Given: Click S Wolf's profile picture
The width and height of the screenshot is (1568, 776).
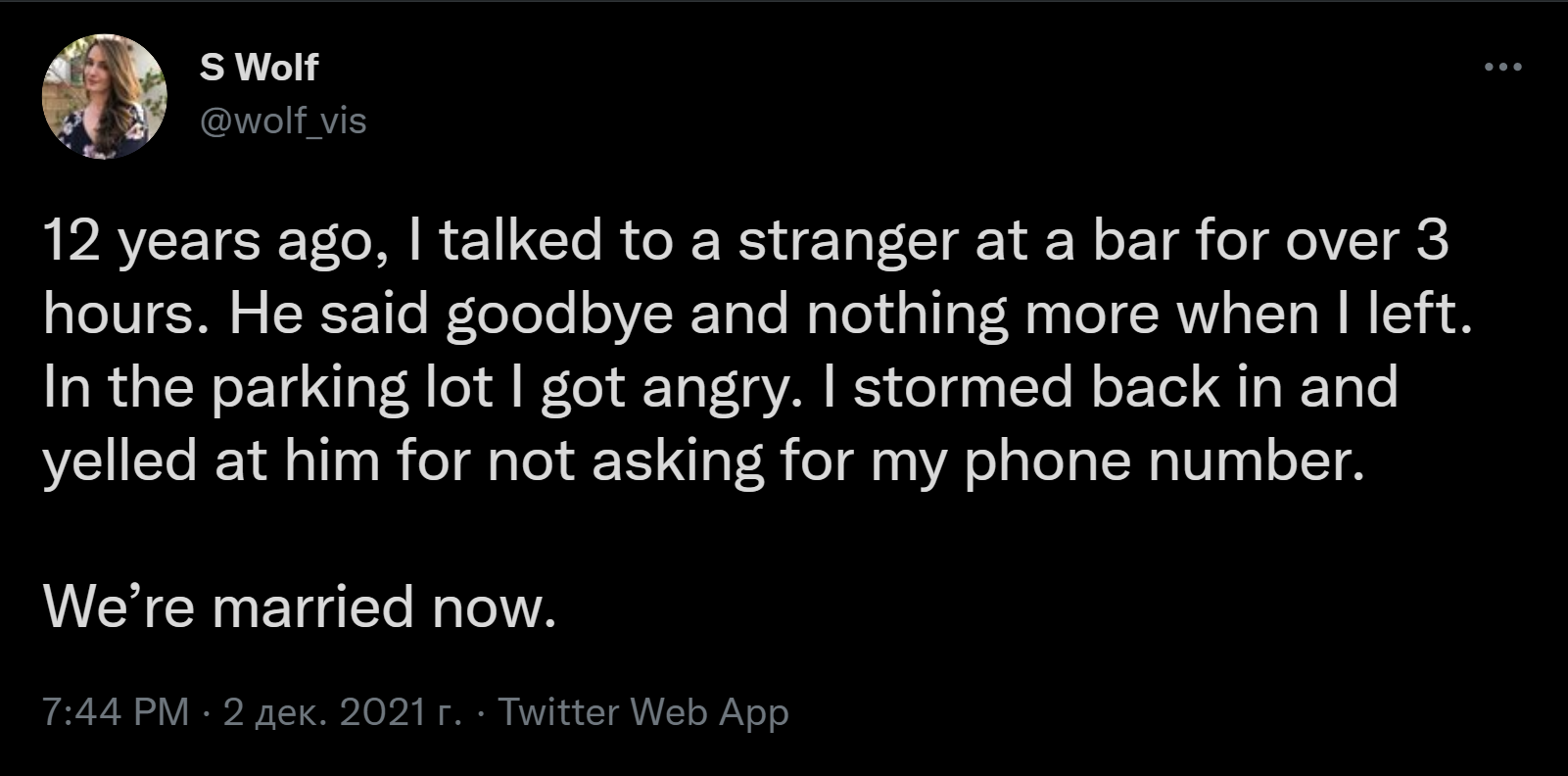Looking at the screenshot, I should tap(104, 97).
